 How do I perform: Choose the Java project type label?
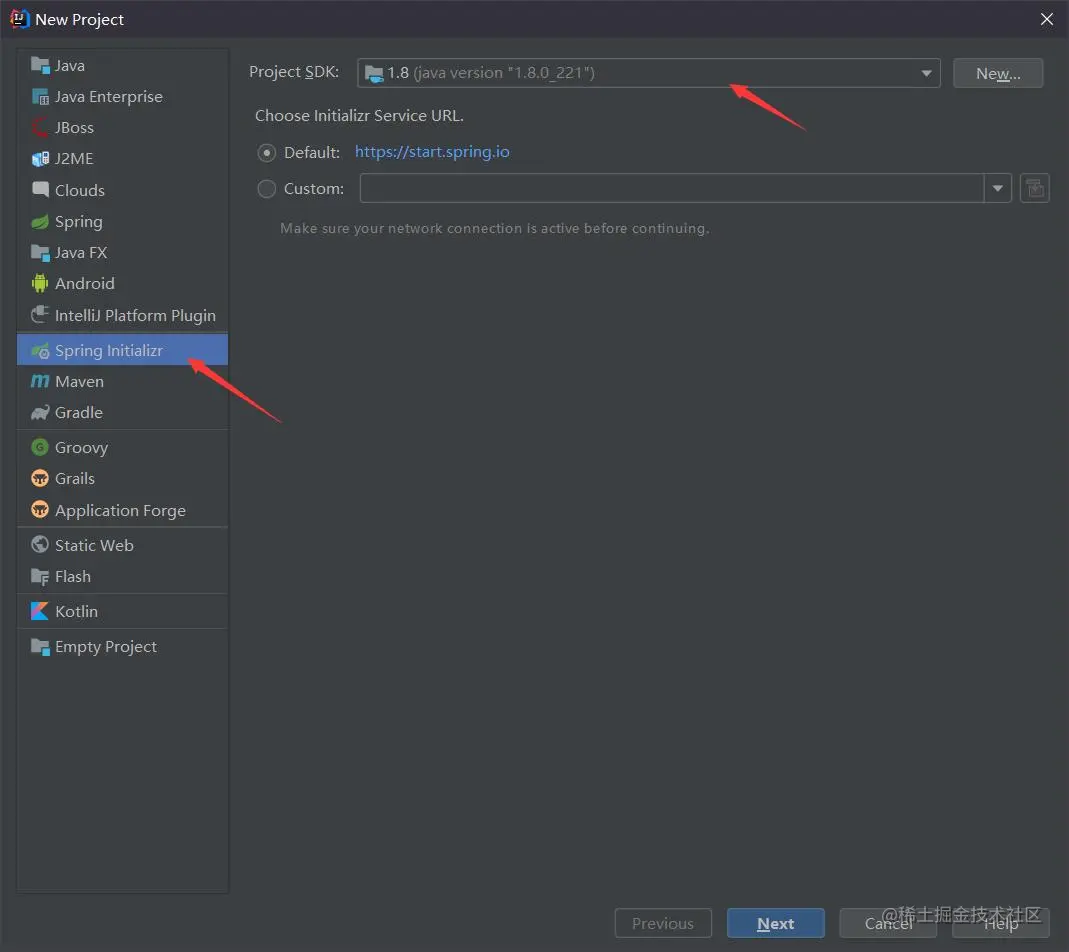[x=70, y=65]
